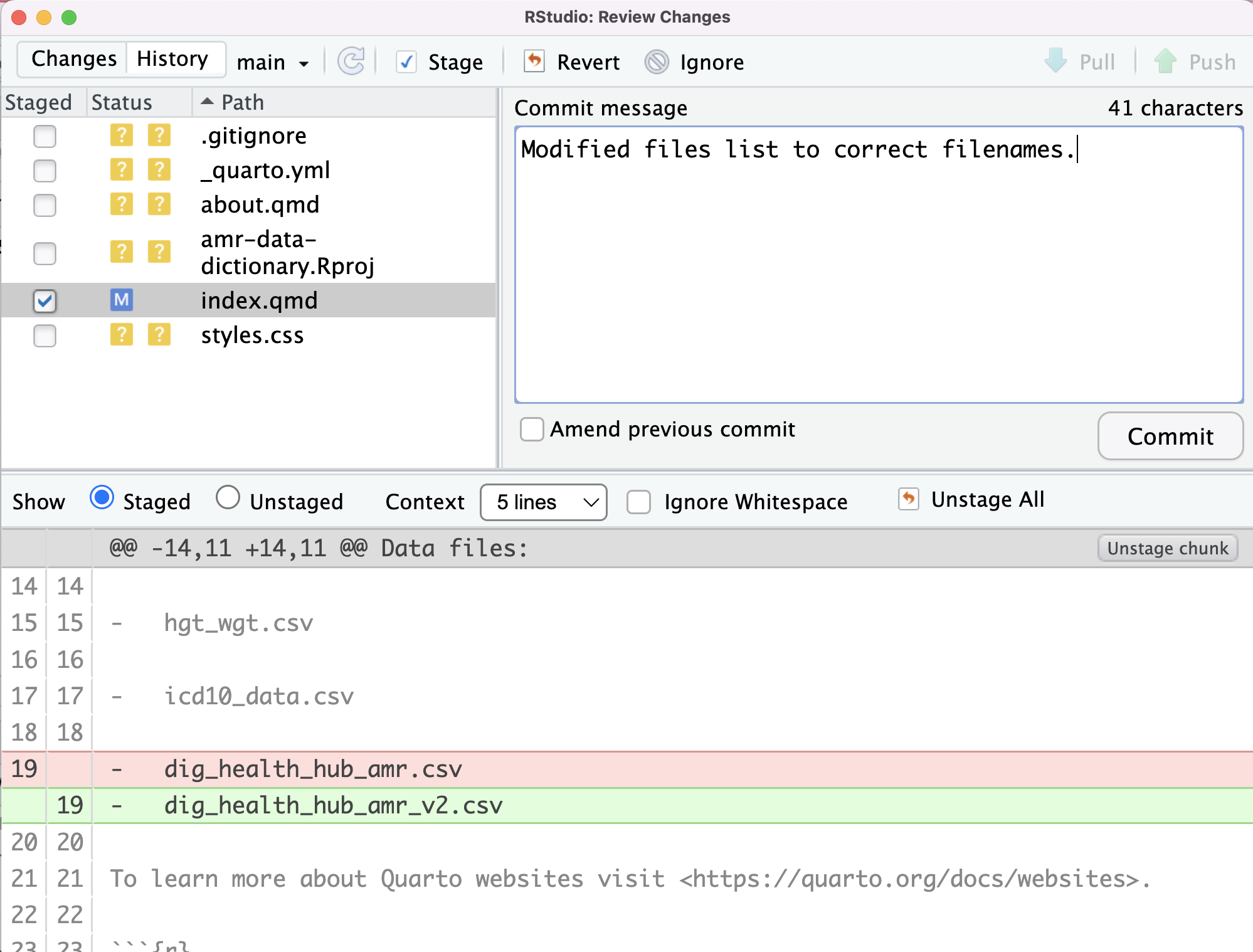Click the Pull down-arrow icon
This screenshot has height=952, width=1253.
coord(1055,61)
